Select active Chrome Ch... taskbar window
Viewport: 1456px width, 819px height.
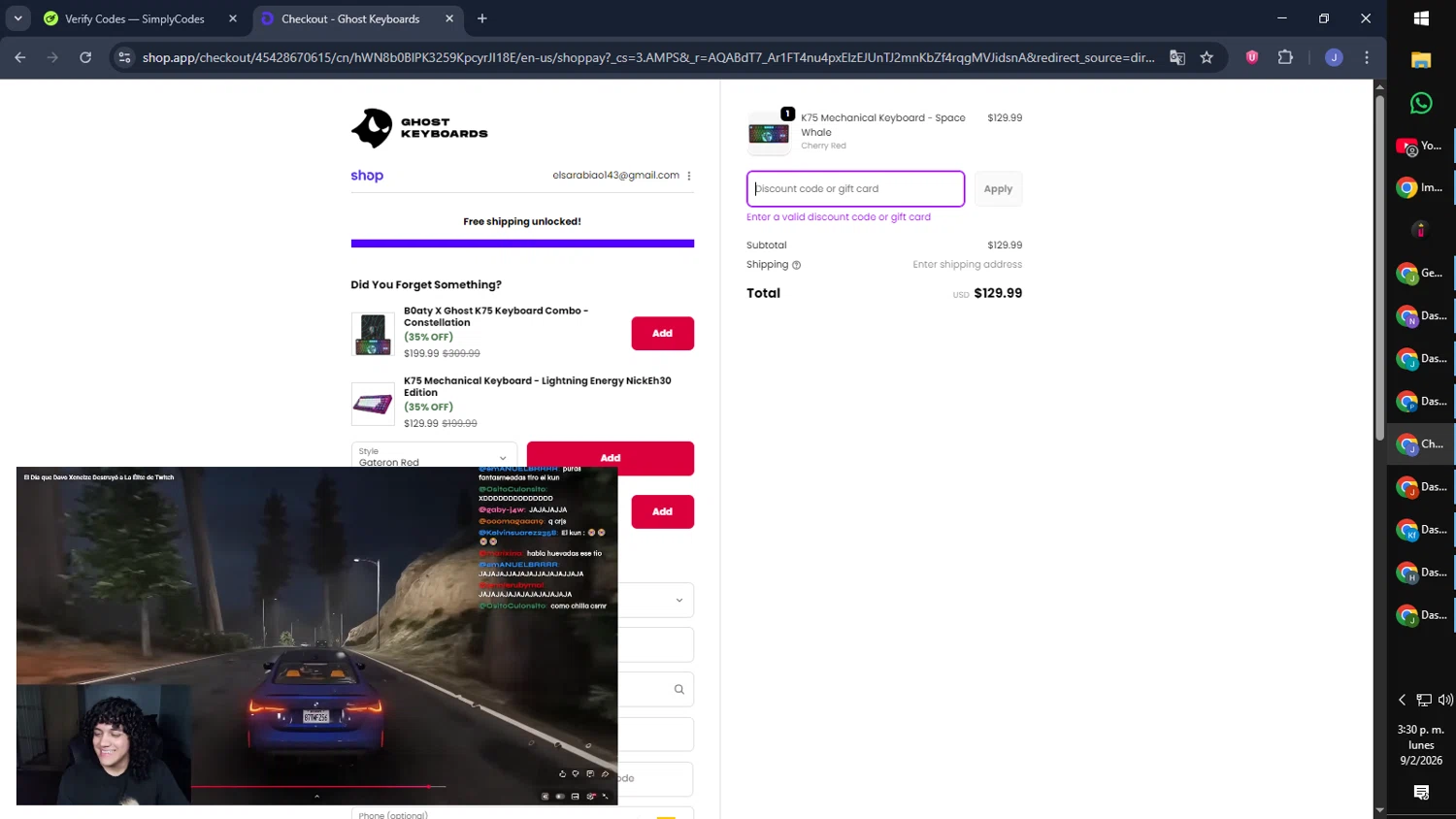(1421, 444)
